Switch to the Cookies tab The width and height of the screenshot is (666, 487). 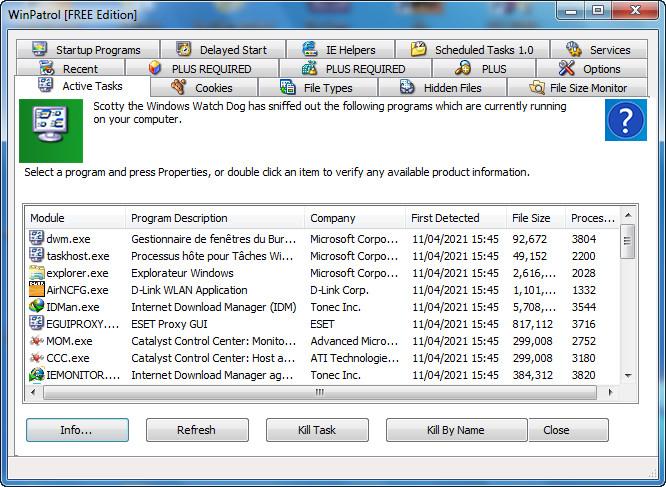click(204, 87)
